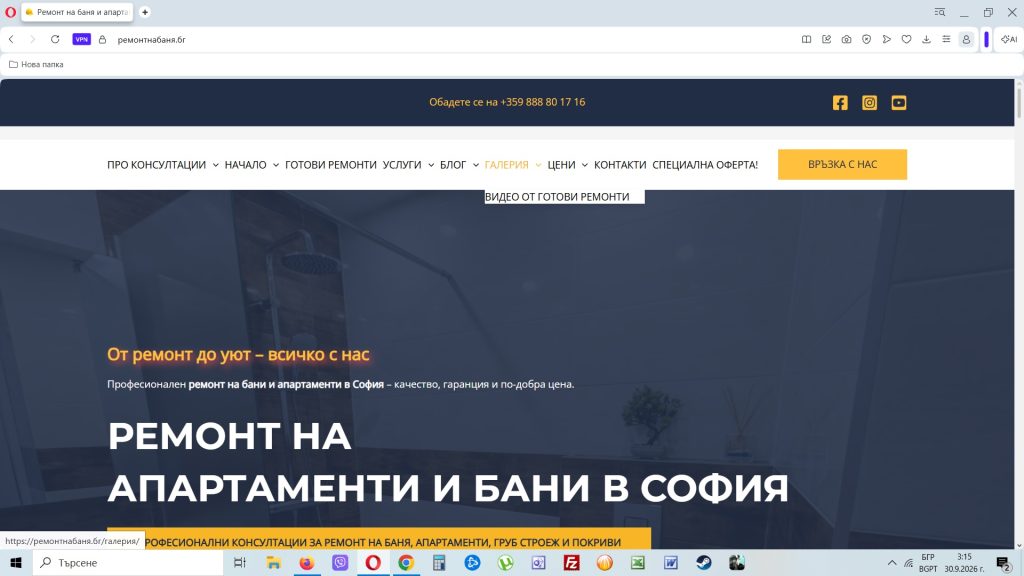Open the purple sidebar panel strip
The image size is (1024, 576).
(x=986, y=39)
